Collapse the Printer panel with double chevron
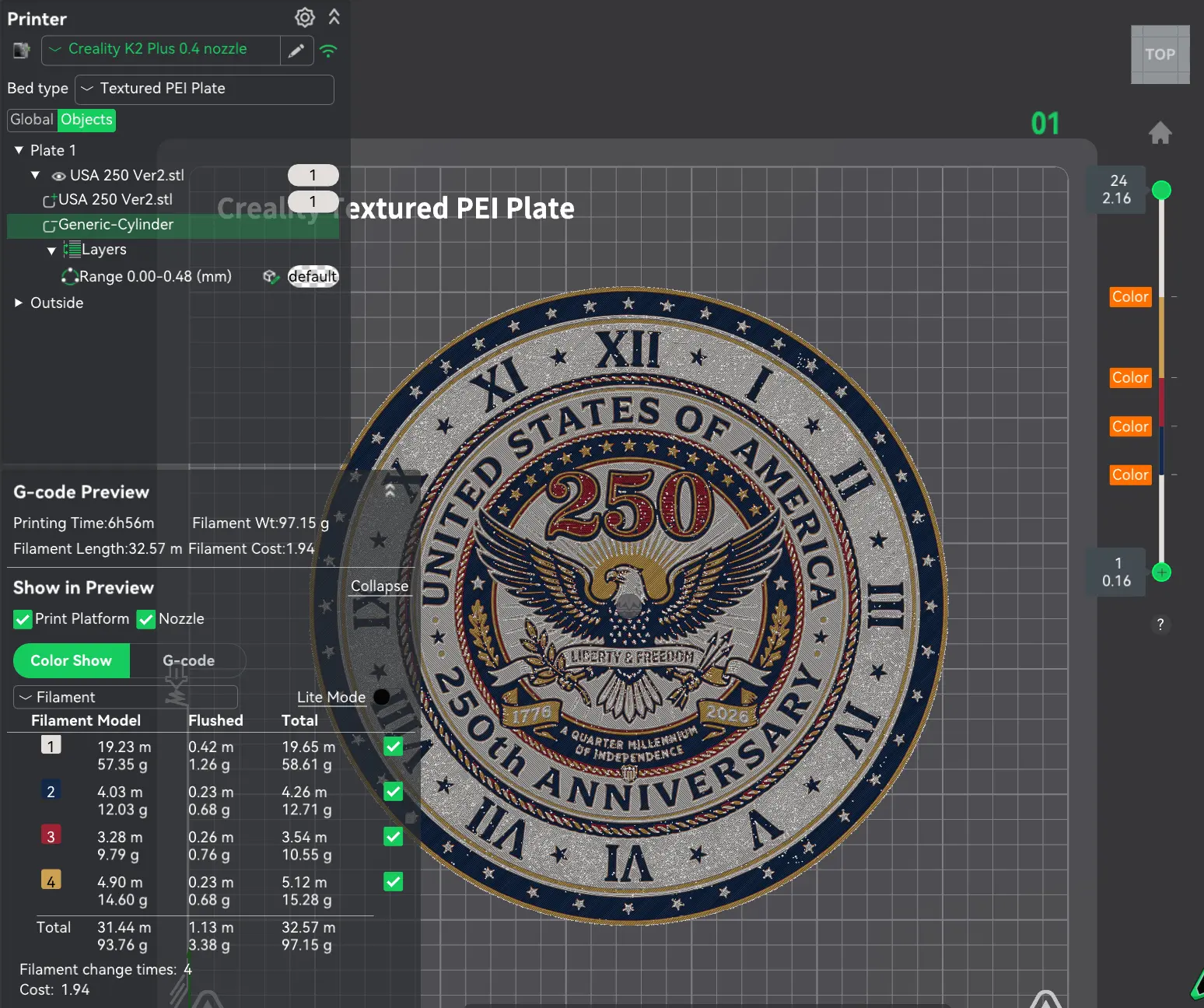 coord(334,16)
